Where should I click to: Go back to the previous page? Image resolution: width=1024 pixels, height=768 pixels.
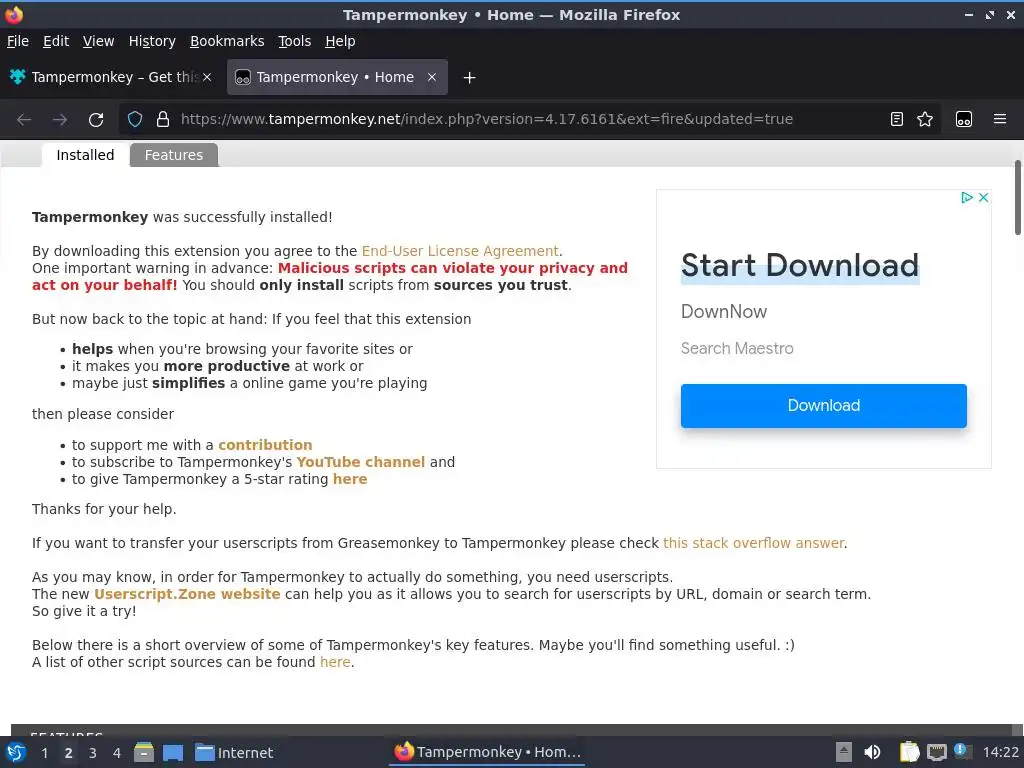tap(24, 120)
